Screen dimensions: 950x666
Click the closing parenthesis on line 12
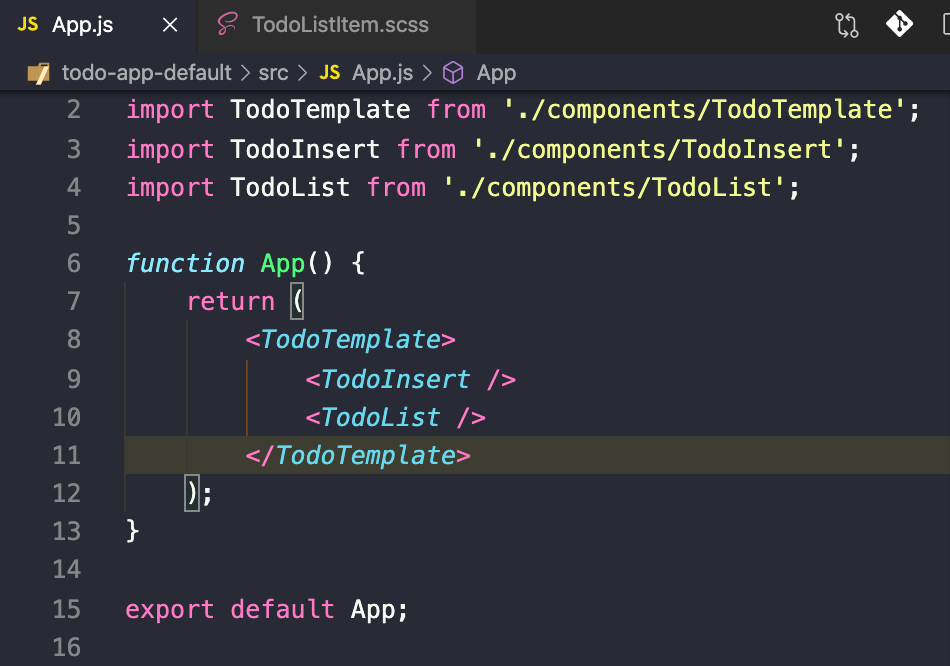click(x=192, y=493)
